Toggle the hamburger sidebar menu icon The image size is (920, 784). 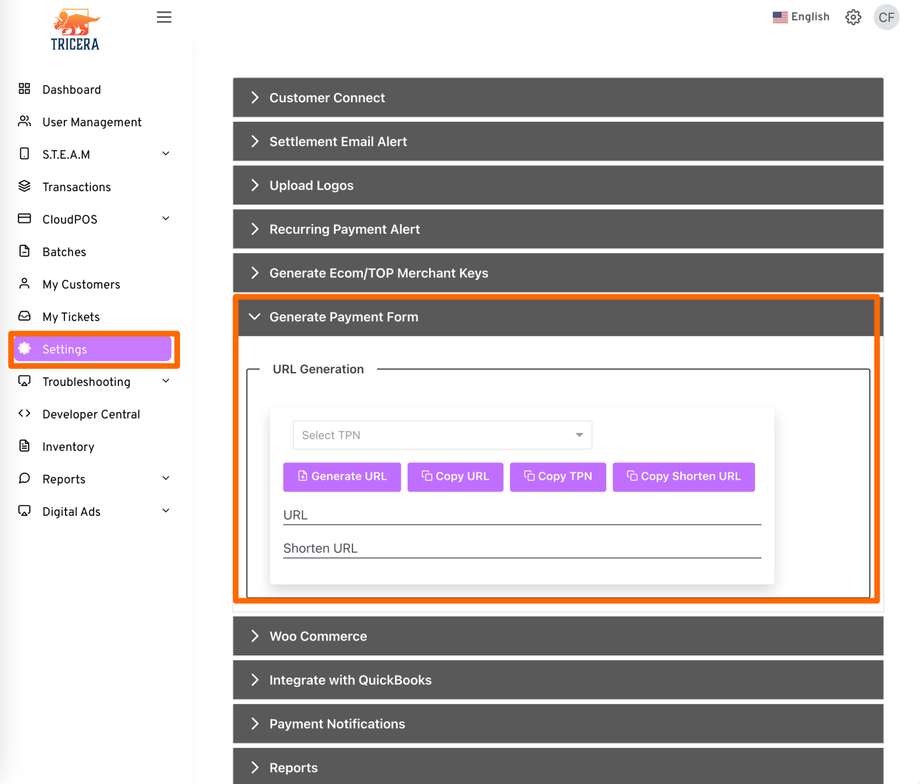point(164,17)
